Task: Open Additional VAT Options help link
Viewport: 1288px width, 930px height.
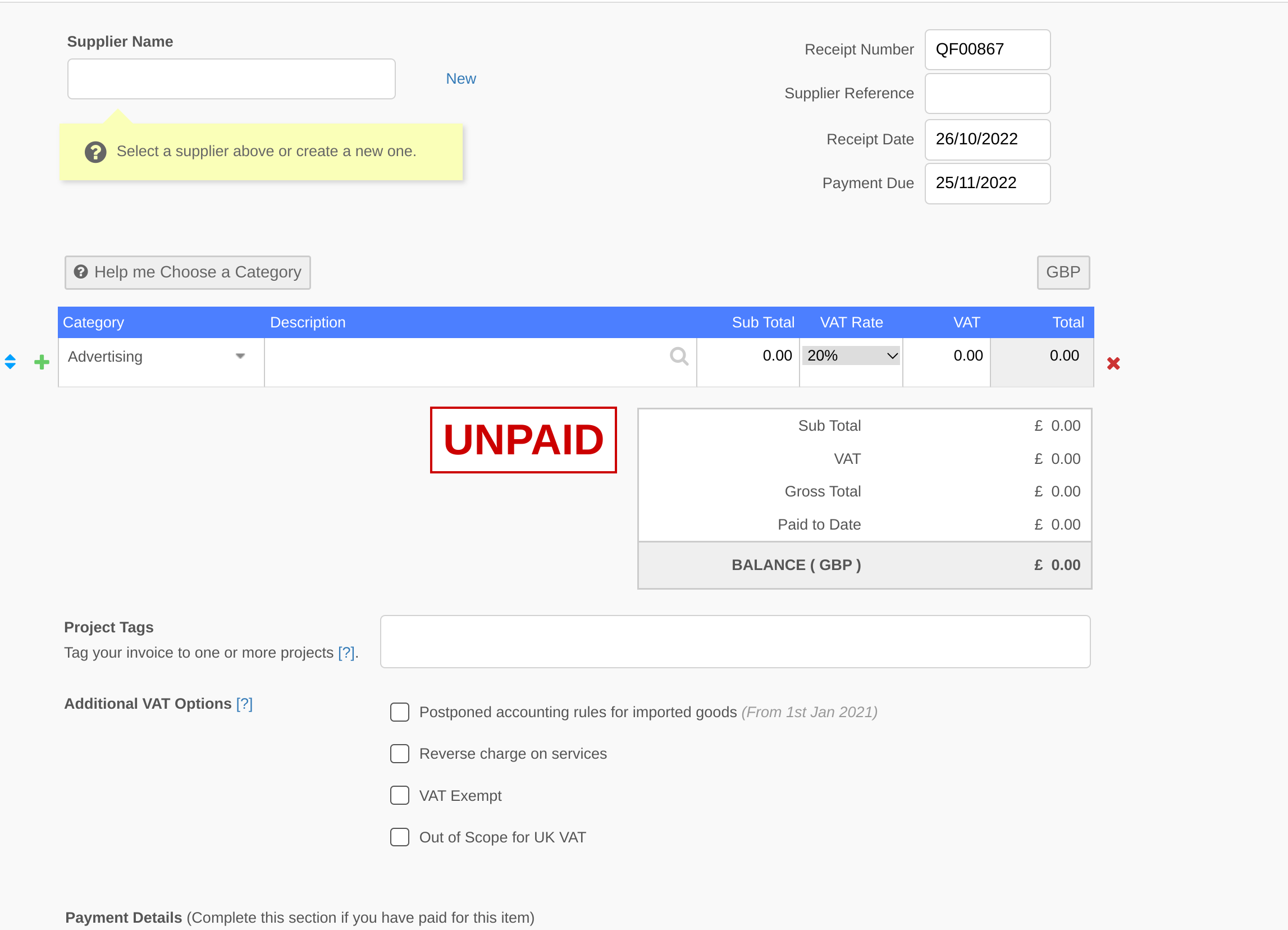Action: tap(244, 703)
